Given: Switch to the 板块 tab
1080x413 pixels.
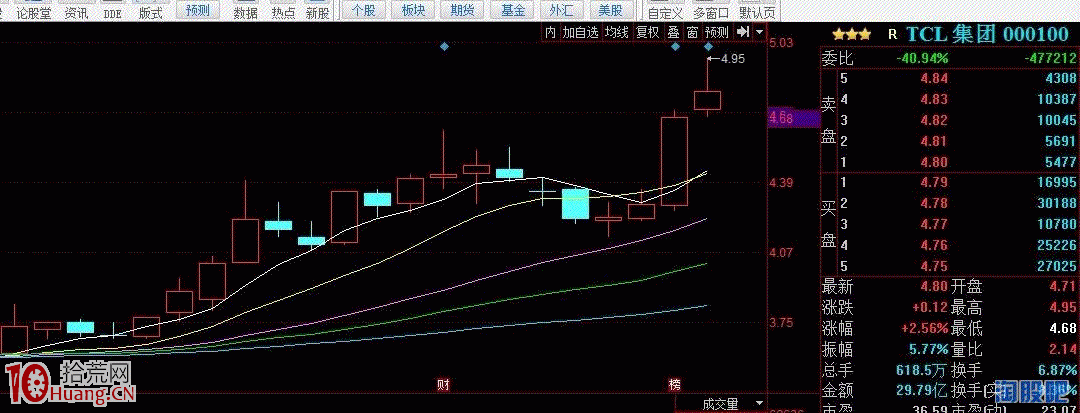Looking at the screenshot, I should pyautogui.click(x=413, y=10).
